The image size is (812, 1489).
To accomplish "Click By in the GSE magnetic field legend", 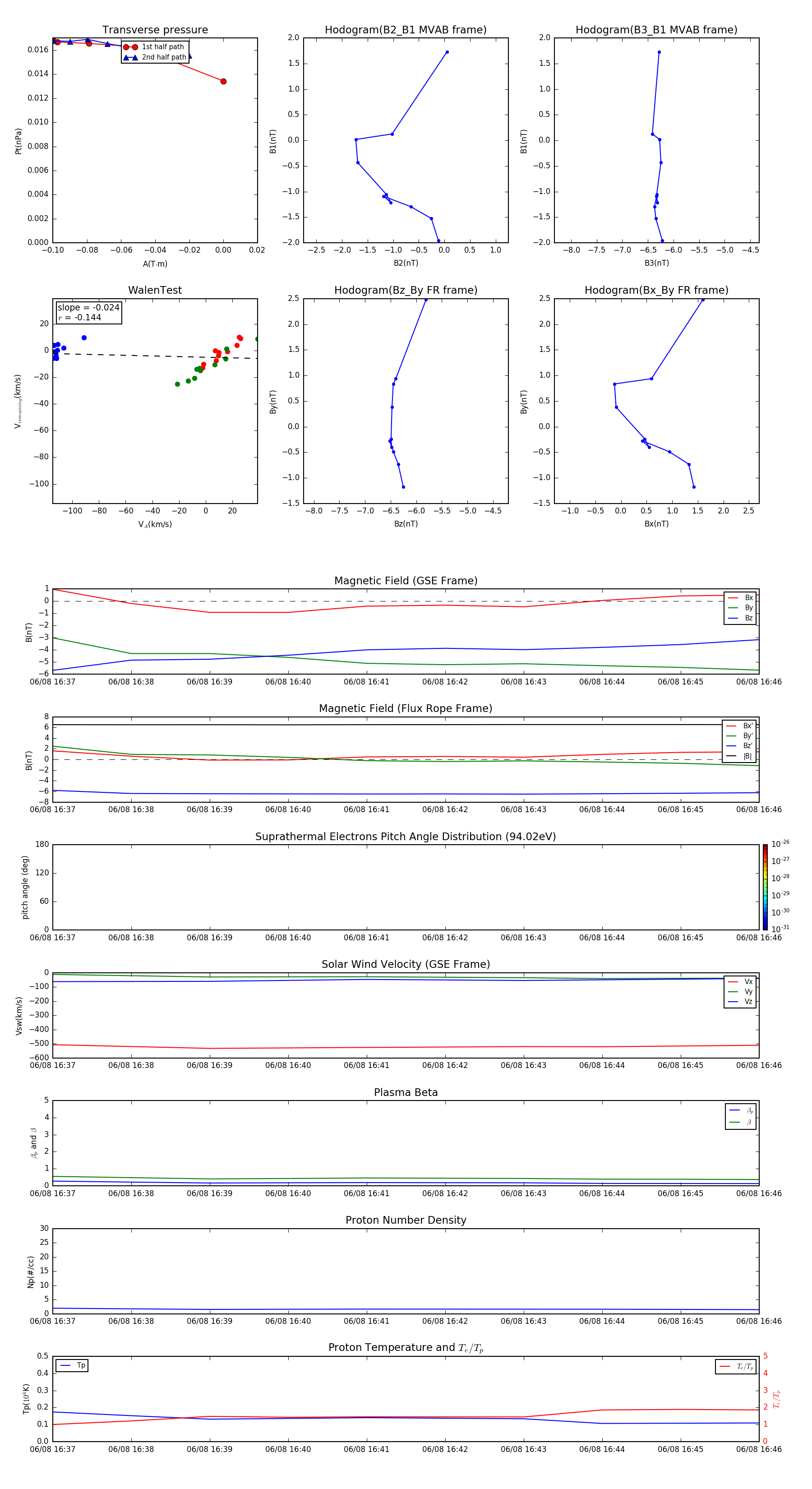I will click(740, 608).
